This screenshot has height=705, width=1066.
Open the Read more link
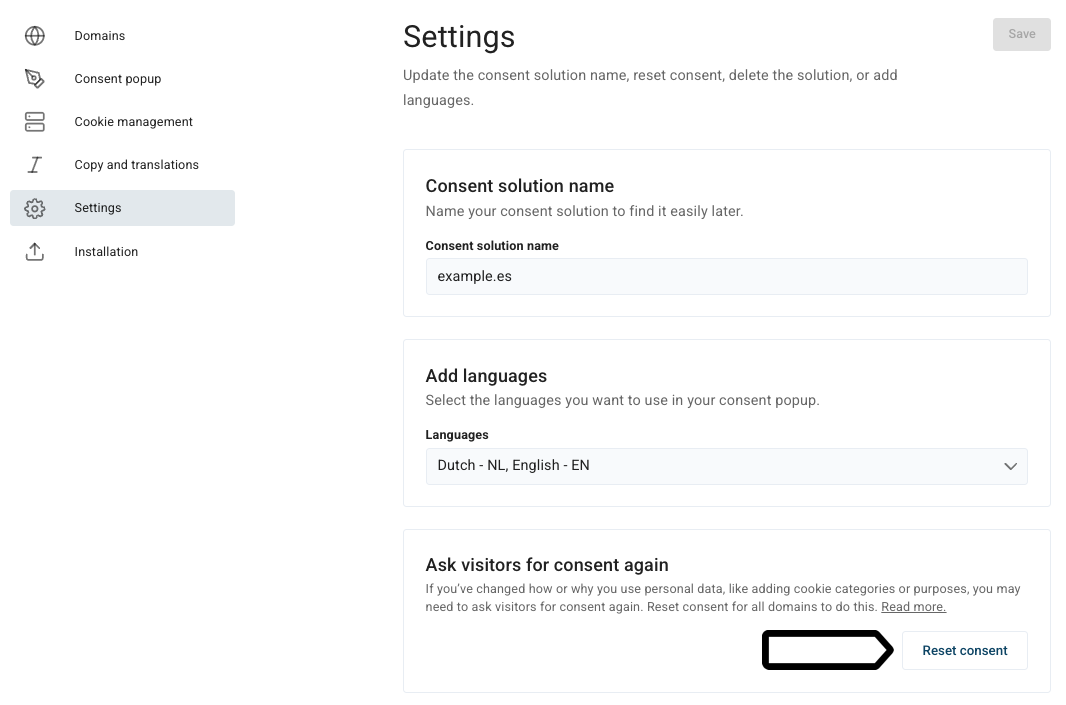pyautogui.click(x=912, y=606)
